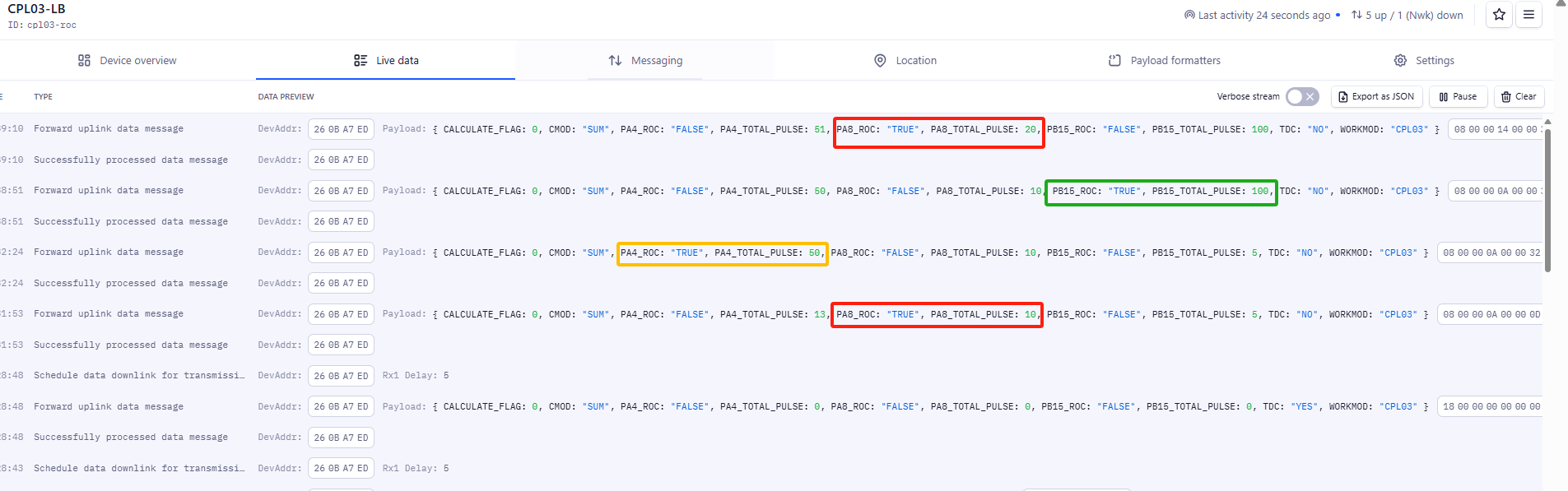The height and width of the screenshot is (491, 1568).
Task: Click the vertical scrollbar of event list
Action: [x=1547, y=197]
